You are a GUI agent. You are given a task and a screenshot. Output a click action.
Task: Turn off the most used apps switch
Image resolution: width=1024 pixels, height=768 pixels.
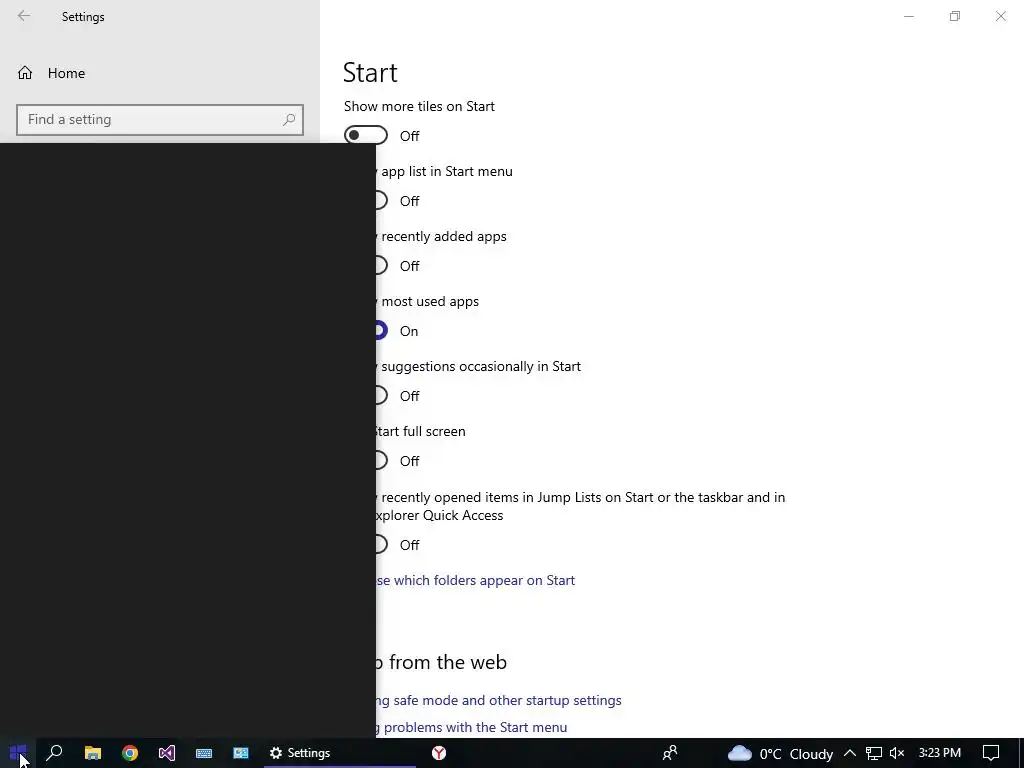coord(381,330)
